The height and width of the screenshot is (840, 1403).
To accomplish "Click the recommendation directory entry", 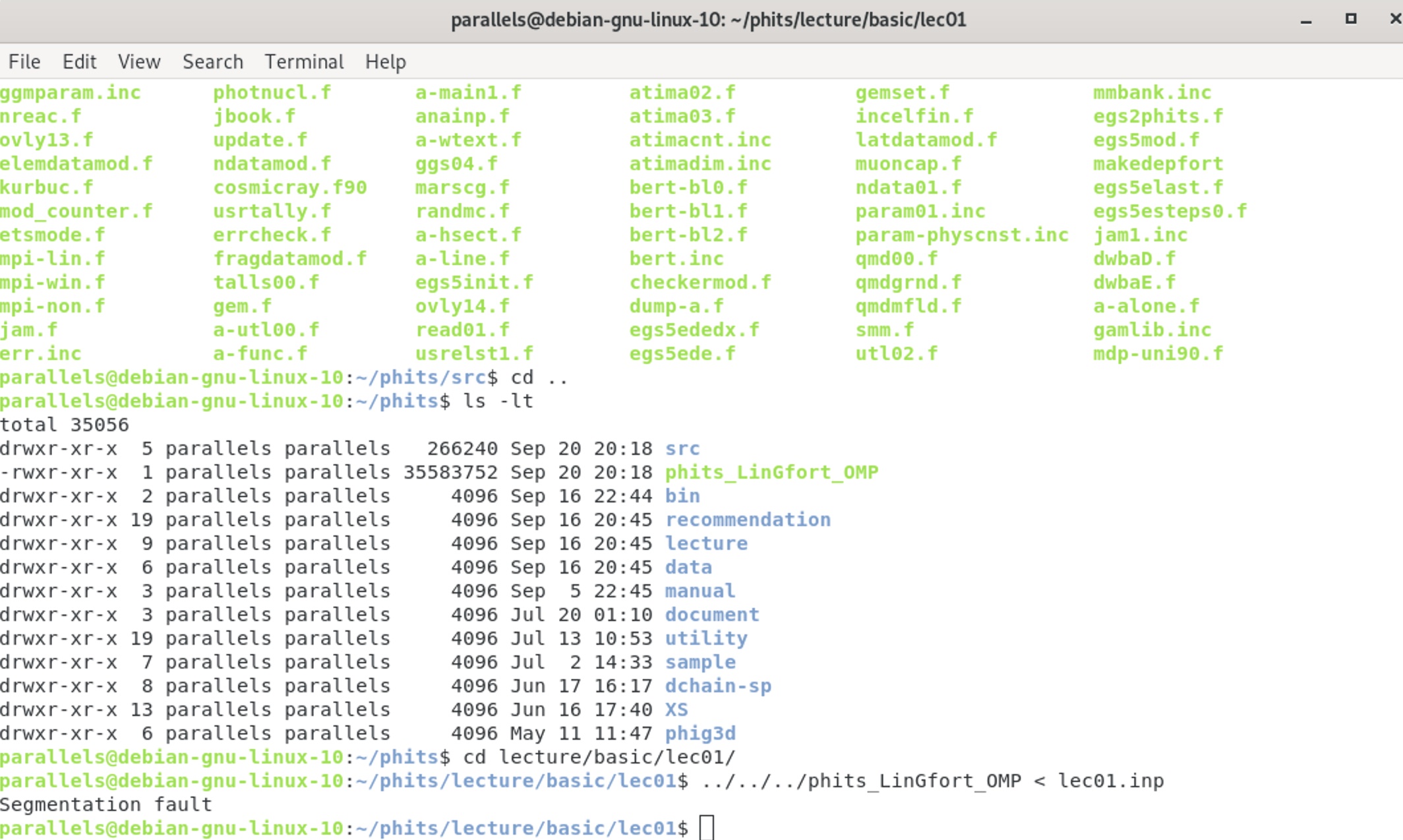I will pos(748,519).
